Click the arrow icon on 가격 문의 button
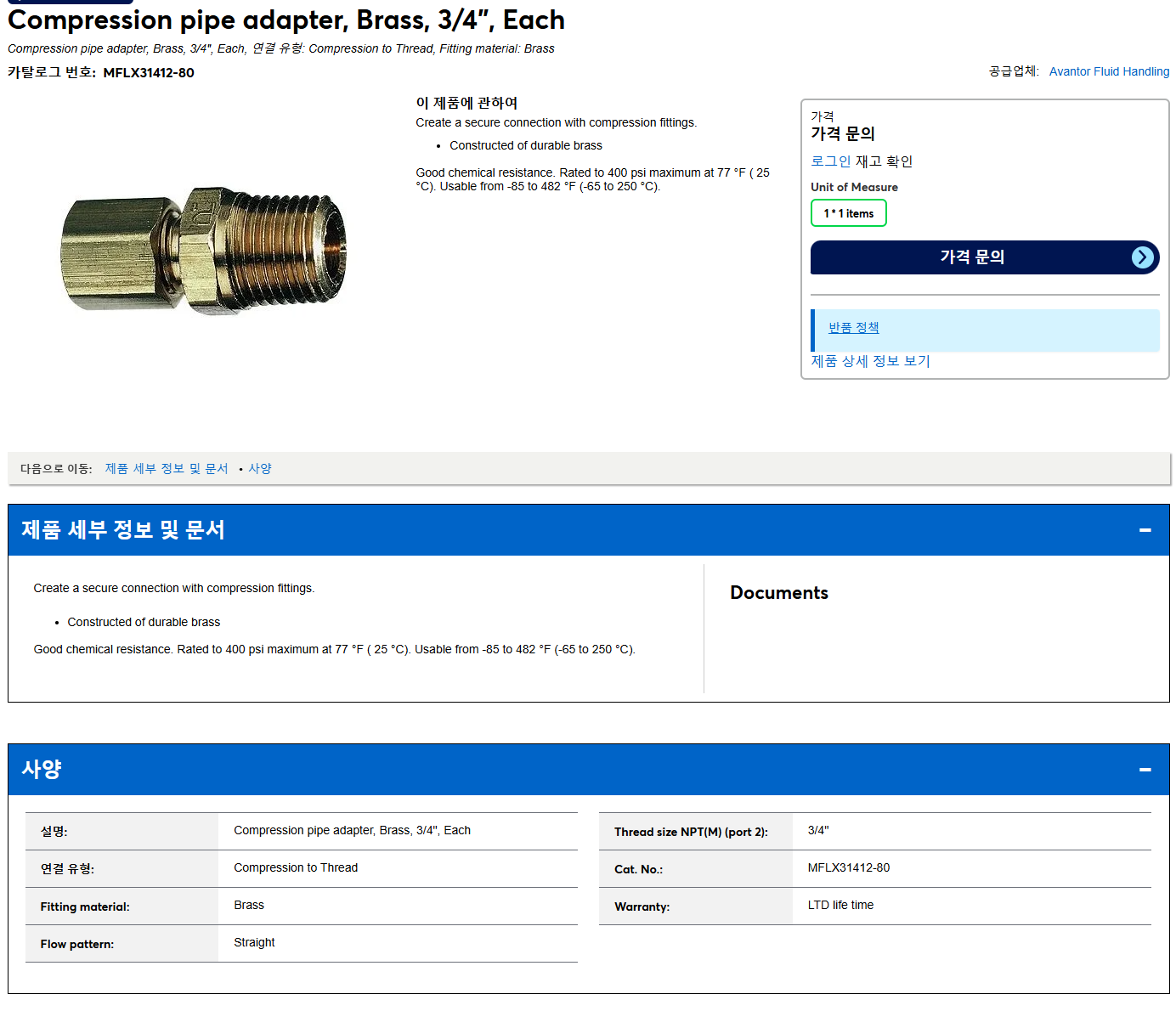This screenshot has width=1176, height=1011. click(1143, 257)
